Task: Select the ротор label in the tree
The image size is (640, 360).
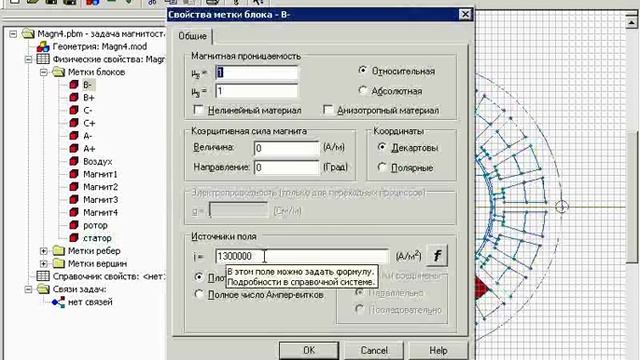Action: pos(95,225)
